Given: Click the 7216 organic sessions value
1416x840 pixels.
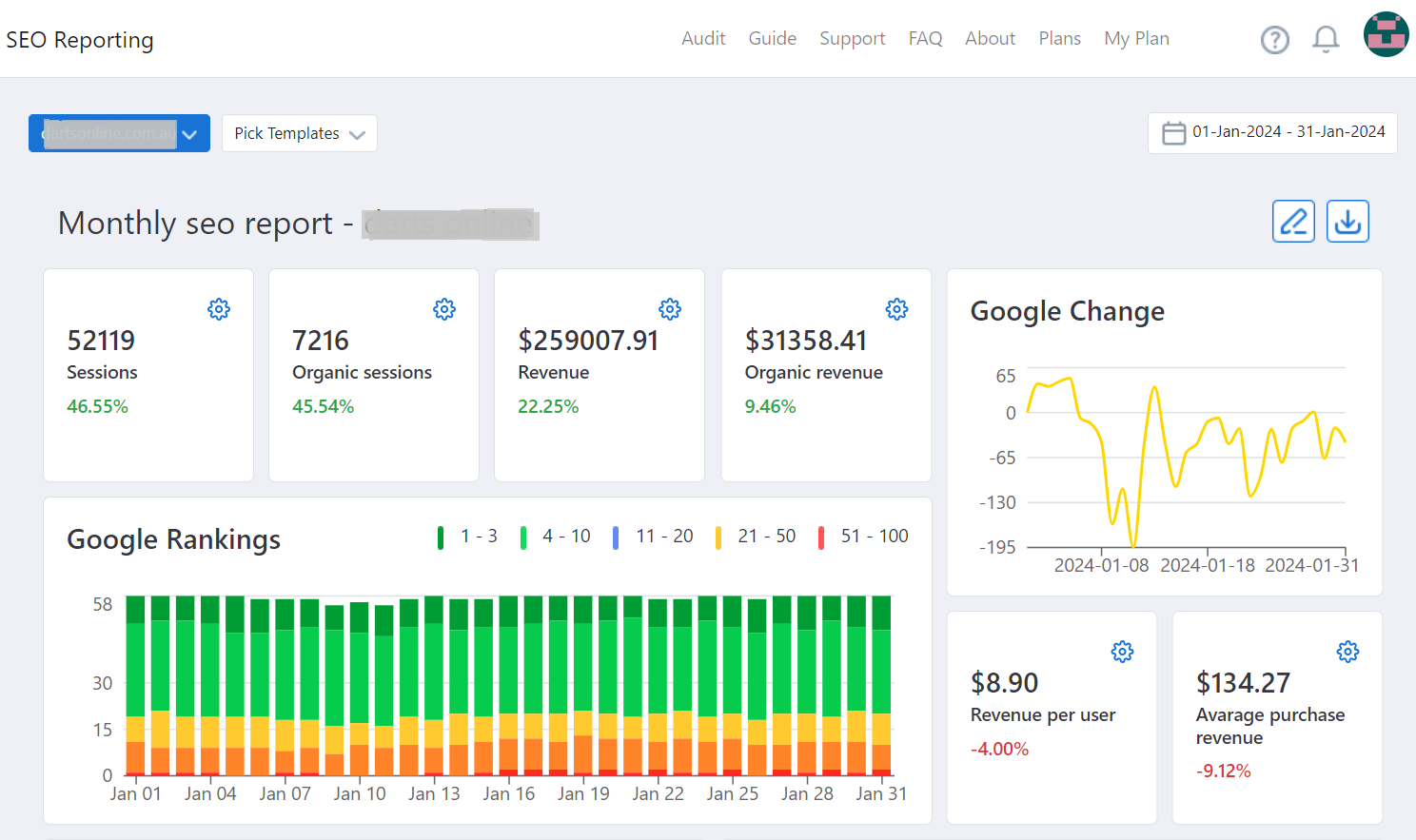Looking at the screenshot, I should point(321,340).
